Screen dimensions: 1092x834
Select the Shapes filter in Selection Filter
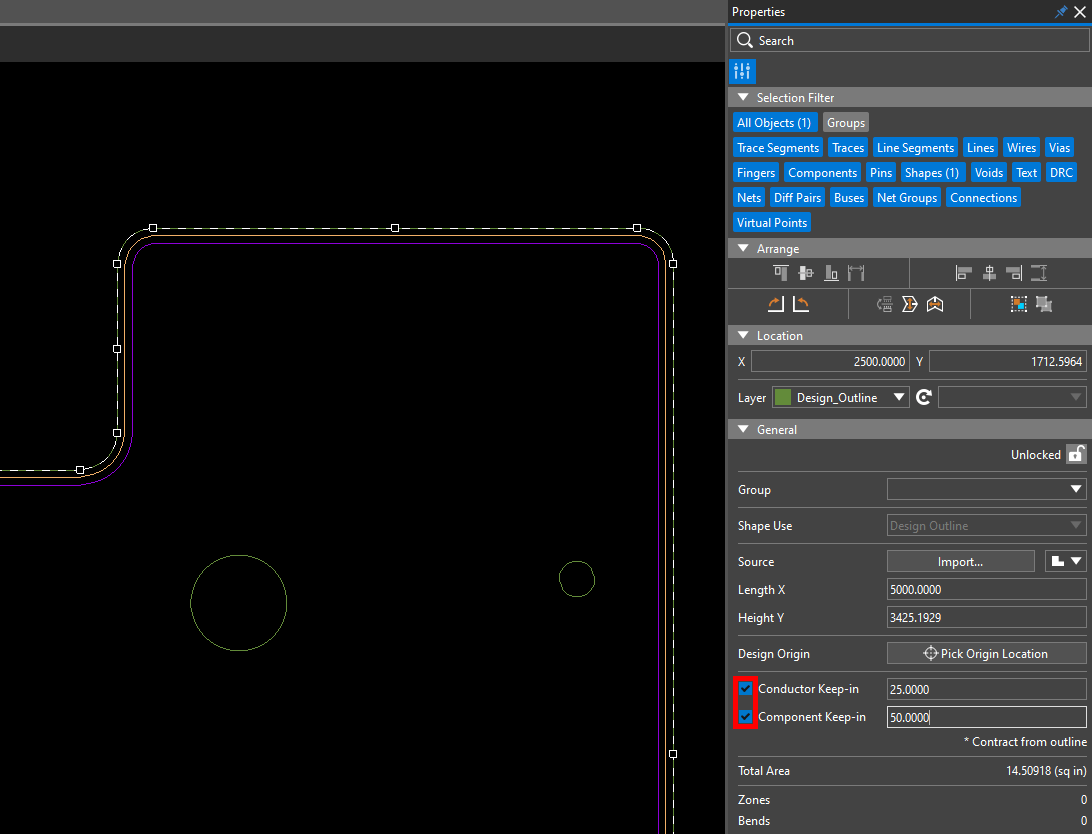931,172
